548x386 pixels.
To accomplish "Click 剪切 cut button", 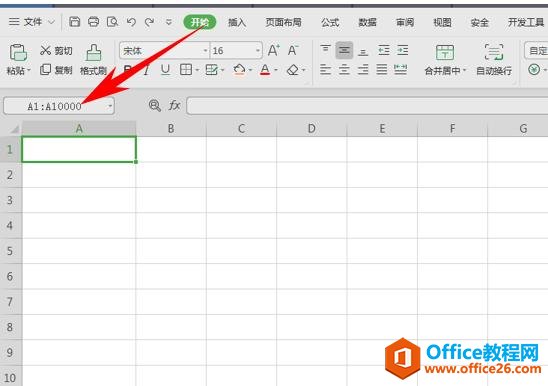I will coord(56,51).
